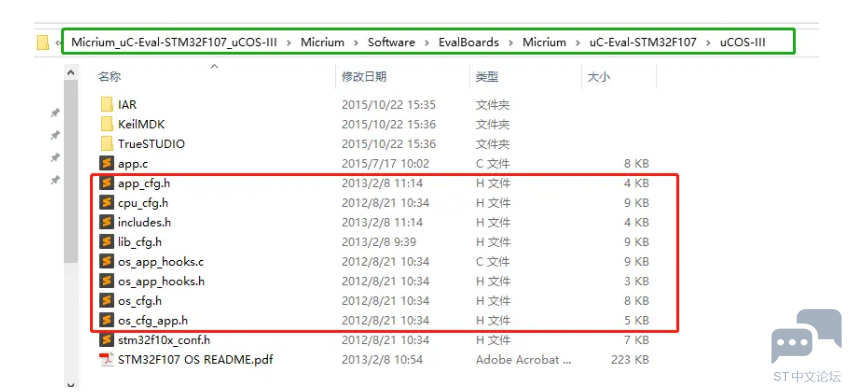Click the address bar folder icon

tap(43, 42)
